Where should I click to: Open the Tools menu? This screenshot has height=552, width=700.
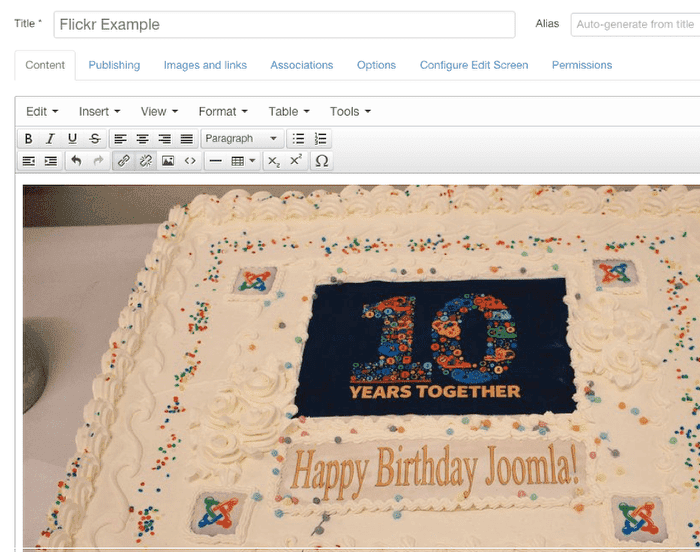350,112
